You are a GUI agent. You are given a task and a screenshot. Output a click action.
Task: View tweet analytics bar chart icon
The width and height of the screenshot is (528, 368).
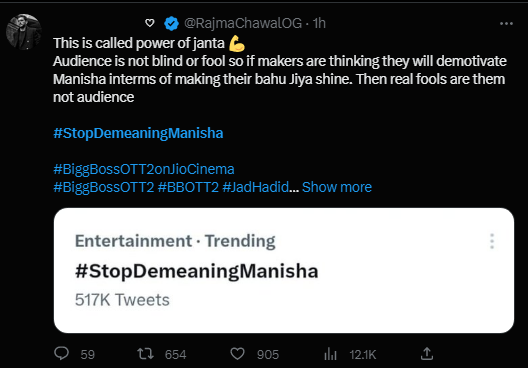330,354
